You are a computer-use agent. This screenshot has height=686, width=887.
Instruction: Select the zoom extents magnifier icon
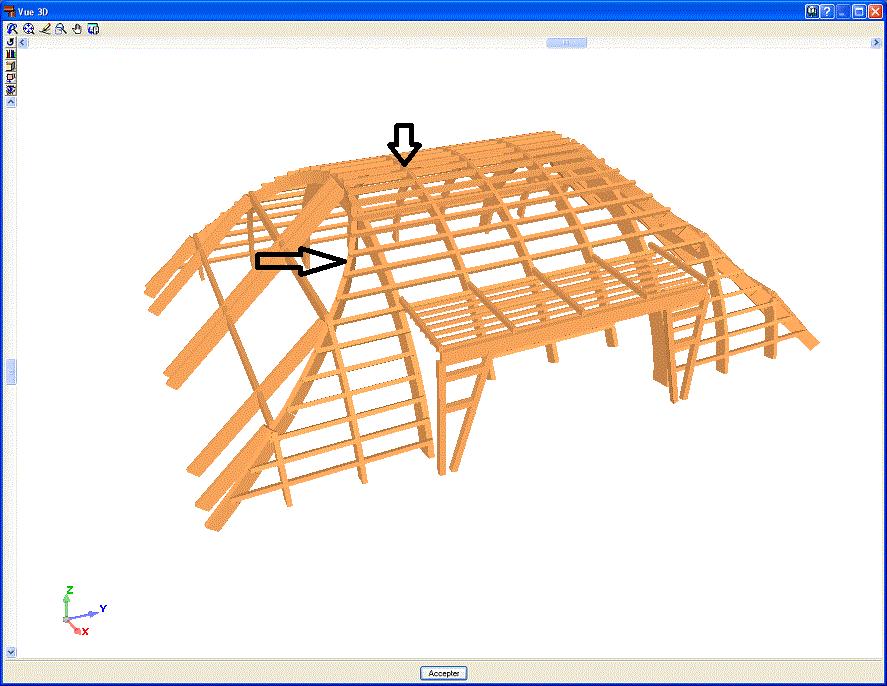(x=28, y=29)
